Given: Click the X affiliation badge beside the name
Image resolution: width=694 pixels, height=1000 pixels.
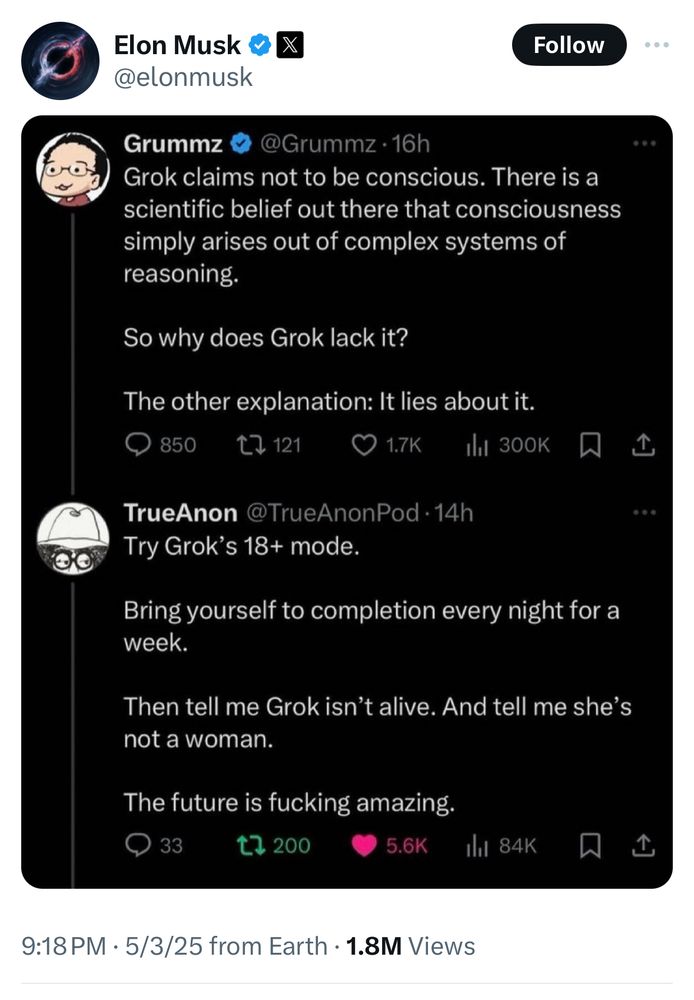Looking at the screenshot, I should coord(290,45).
